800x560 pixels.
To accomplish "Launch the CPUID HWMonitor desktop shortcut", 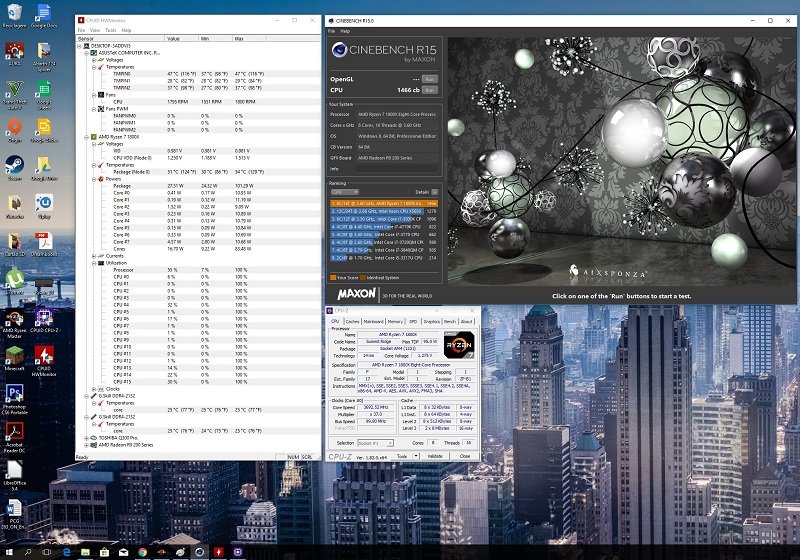I will pos(44,356).
